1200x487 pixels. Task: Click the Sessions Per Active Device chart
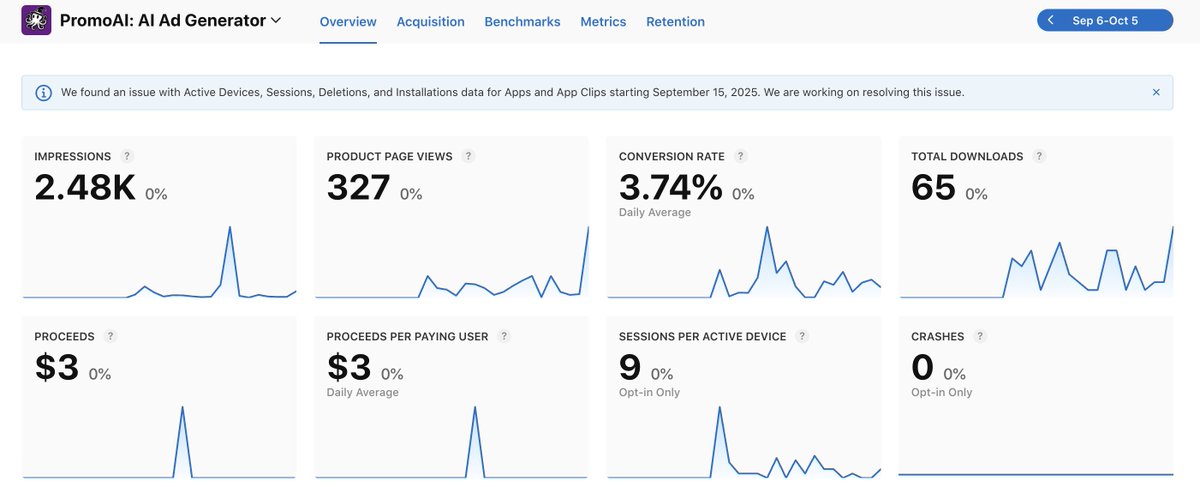744,441
